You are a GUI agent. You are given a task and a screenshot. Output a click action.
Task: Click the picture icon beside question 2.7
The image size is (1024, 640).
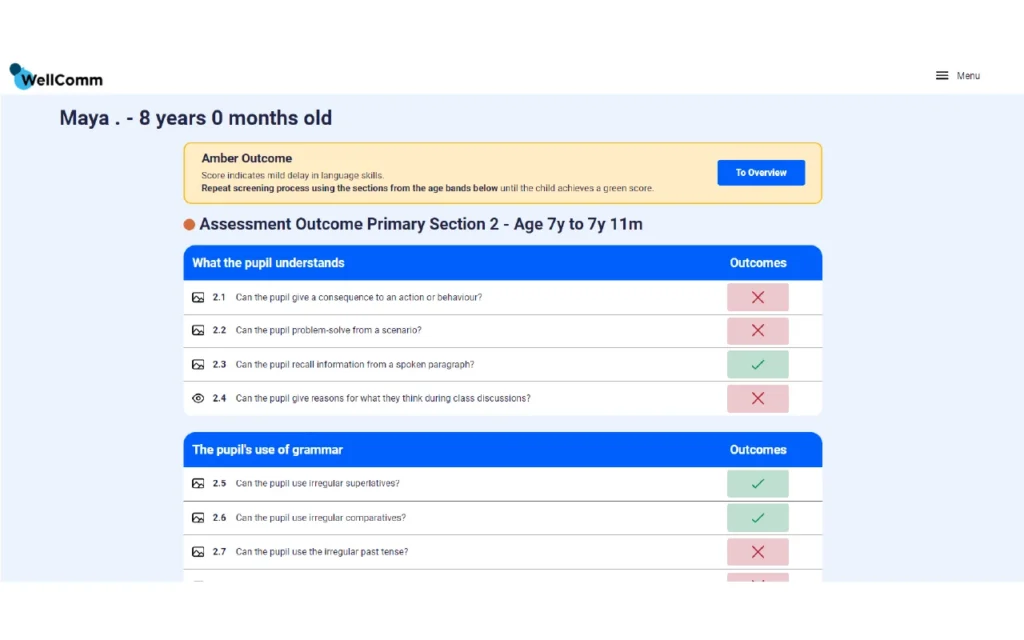tap(198, 552)
